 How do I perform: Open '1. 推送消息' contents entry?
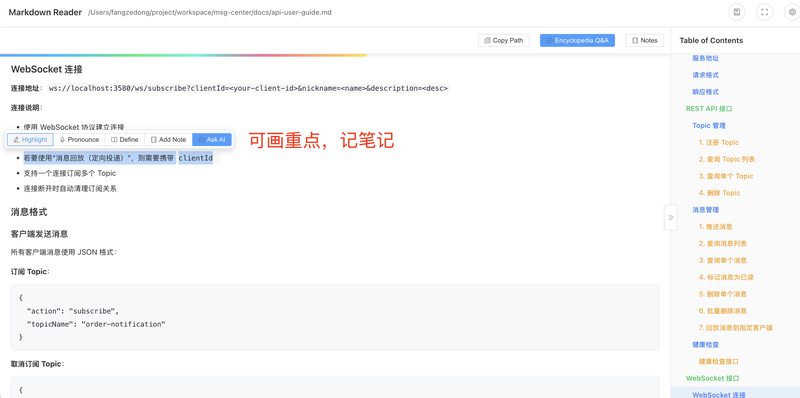[x=715, y=227]
